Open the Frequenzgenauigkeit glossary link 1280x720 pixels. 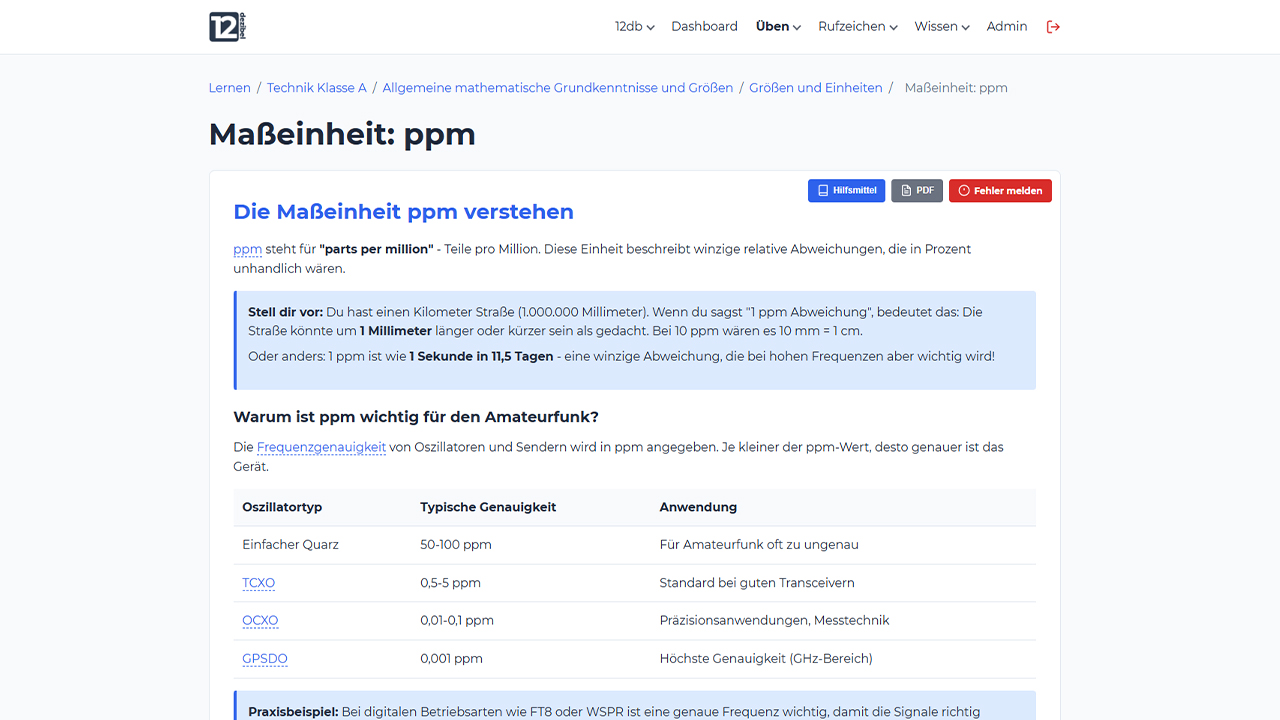pyautogui.click(x=321, y=447)
